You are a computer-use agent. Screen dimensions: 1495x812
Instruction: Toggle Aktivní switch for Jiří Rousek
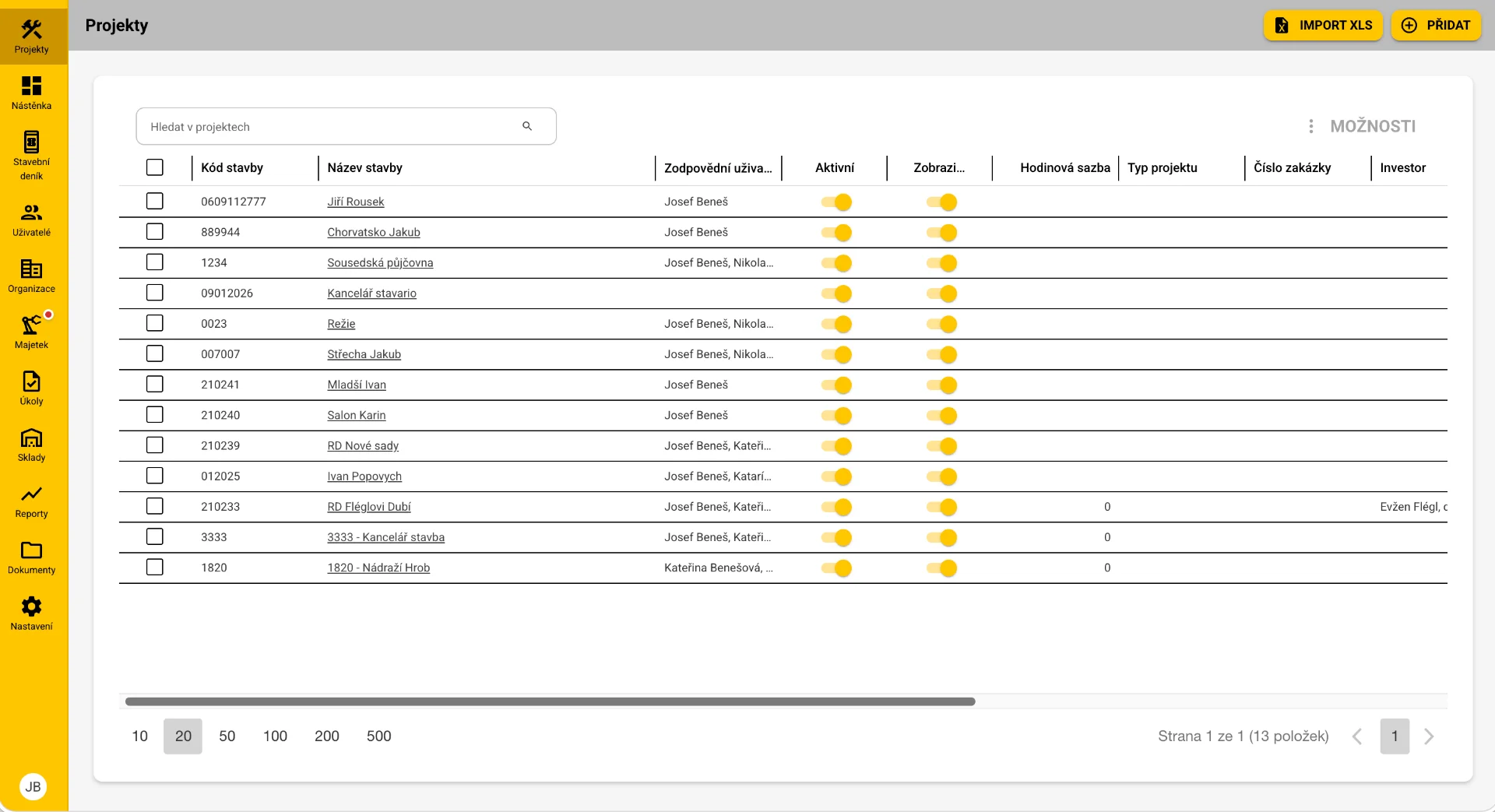pyautogui.click(x=836, y=202)
